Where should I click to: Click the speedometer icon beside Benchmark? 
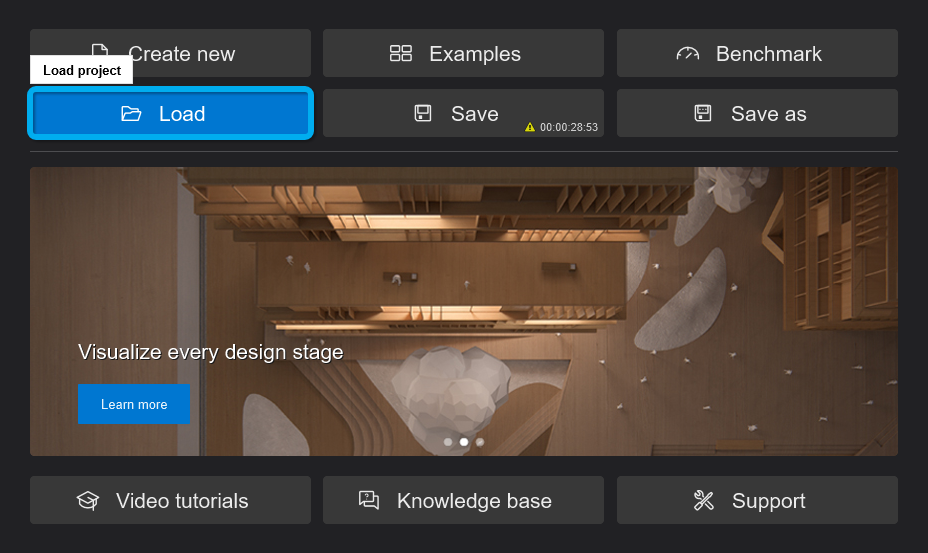click(688, 54)
